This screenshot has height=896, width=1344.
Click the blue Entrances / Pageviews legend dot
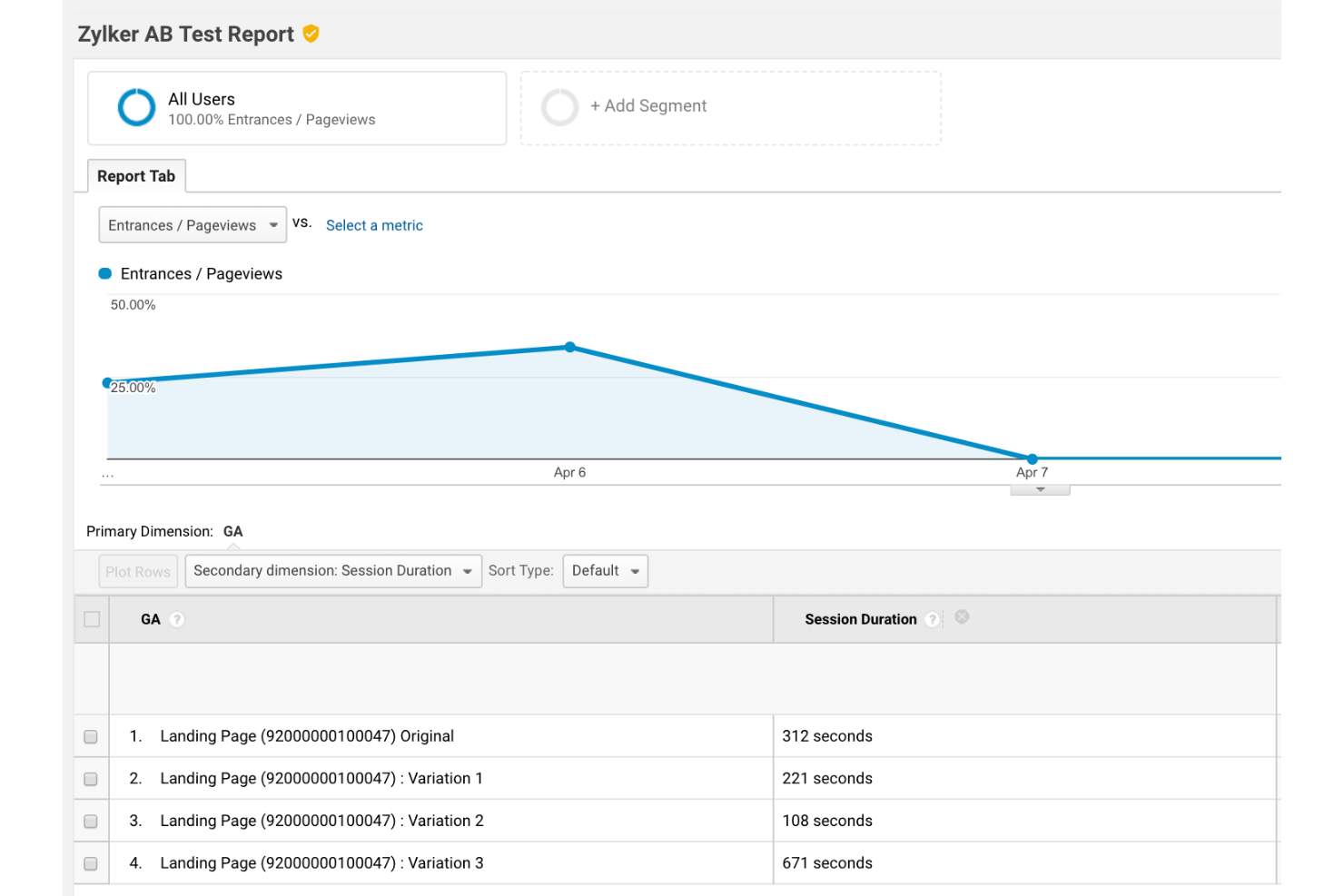[105, 273]
